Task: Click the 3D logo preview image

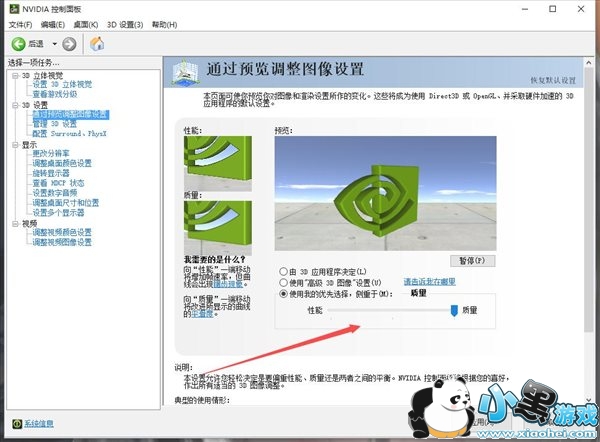Action: pos(385,193)
